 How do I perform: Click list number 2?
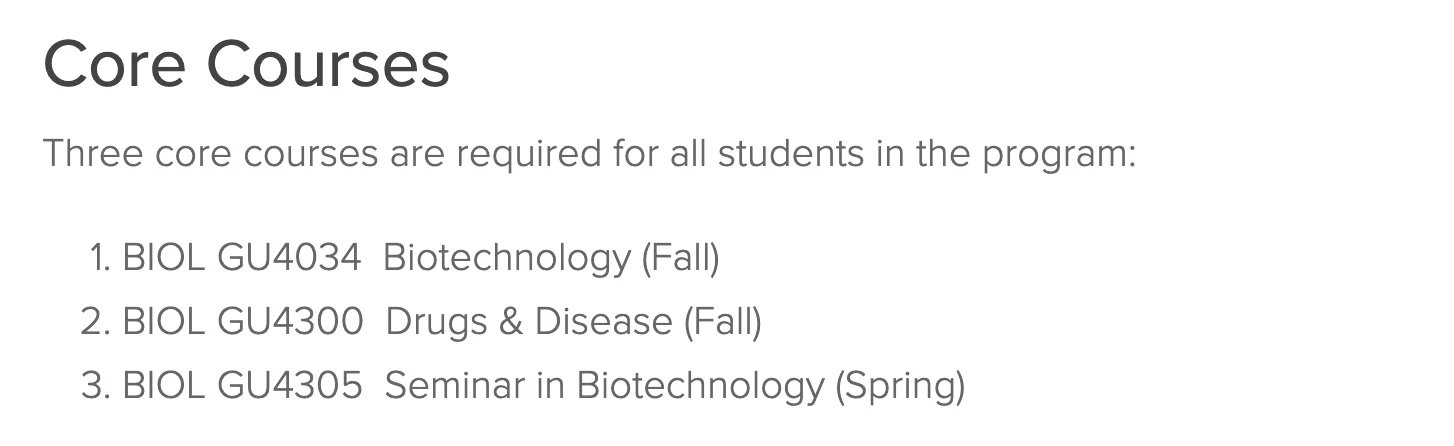tap(94, 322)
